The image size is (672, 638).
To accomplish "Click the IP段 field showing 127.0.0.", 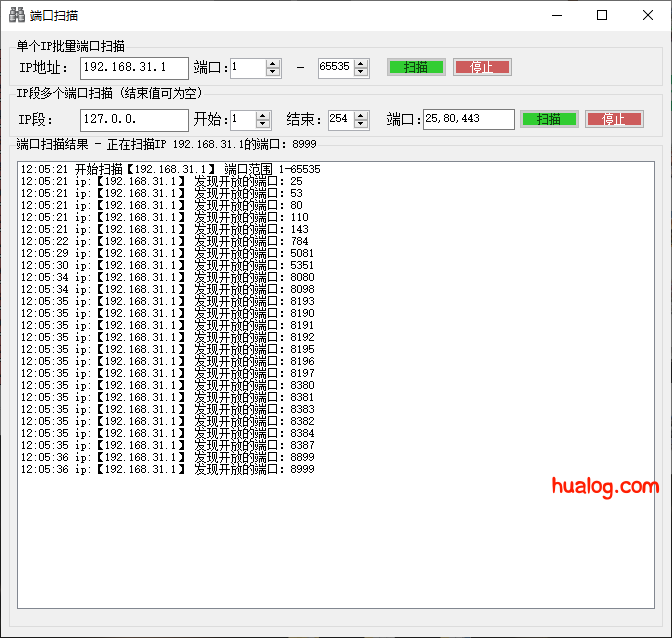I will click(x=134, y=119).
